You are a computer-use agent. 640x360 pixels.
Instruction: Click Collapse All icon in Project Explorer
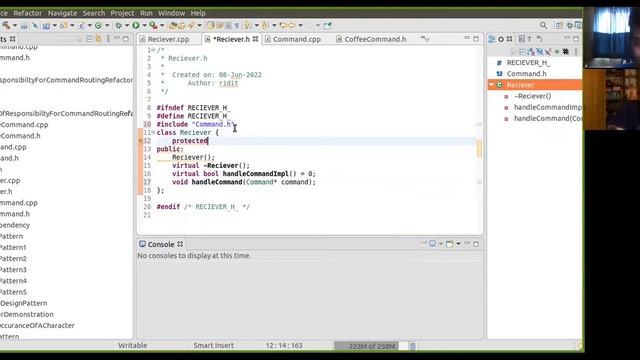[x=89, y=39]
